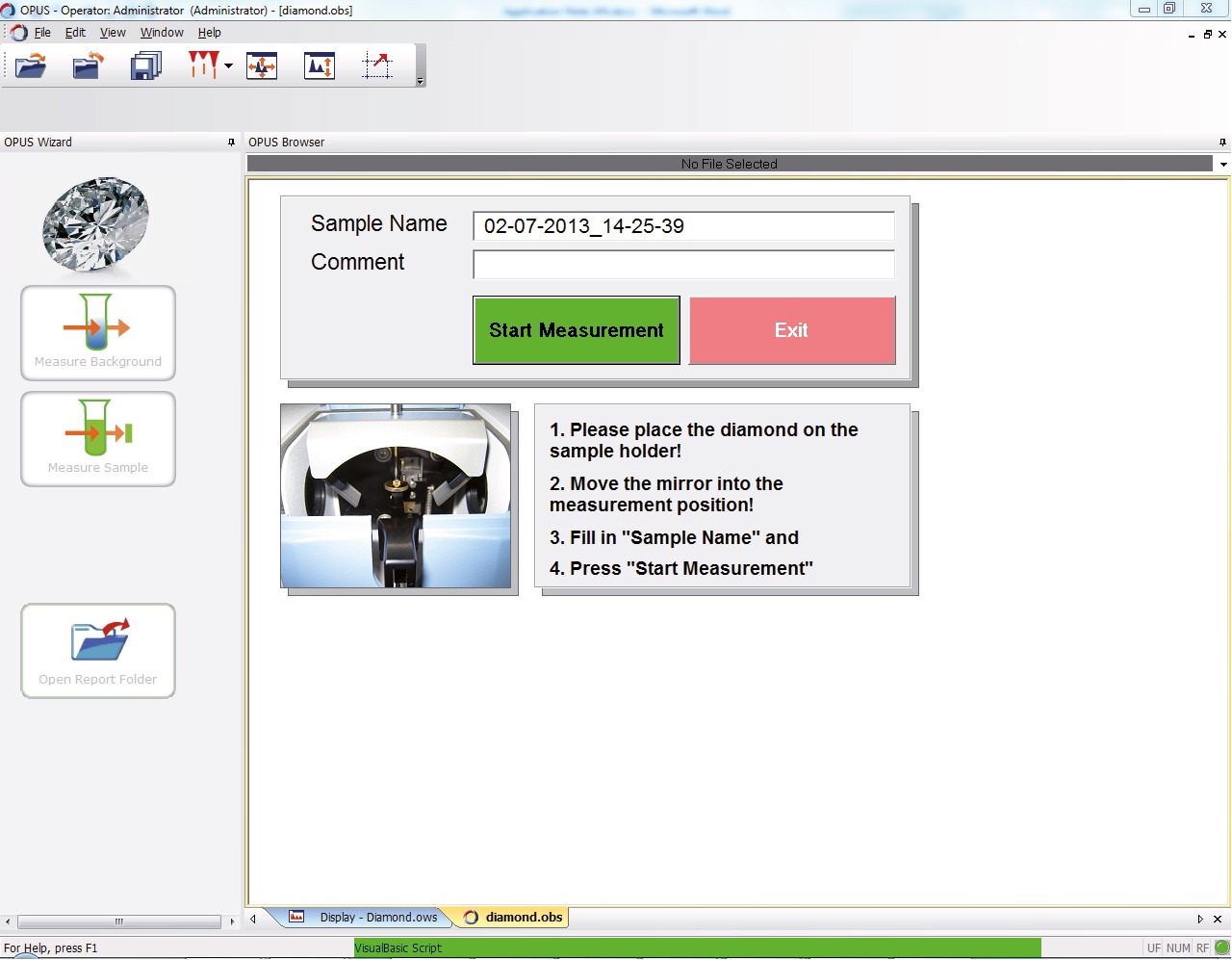Click the Comment input field
Screen dimensions: 1232x960
coord(683,265)
